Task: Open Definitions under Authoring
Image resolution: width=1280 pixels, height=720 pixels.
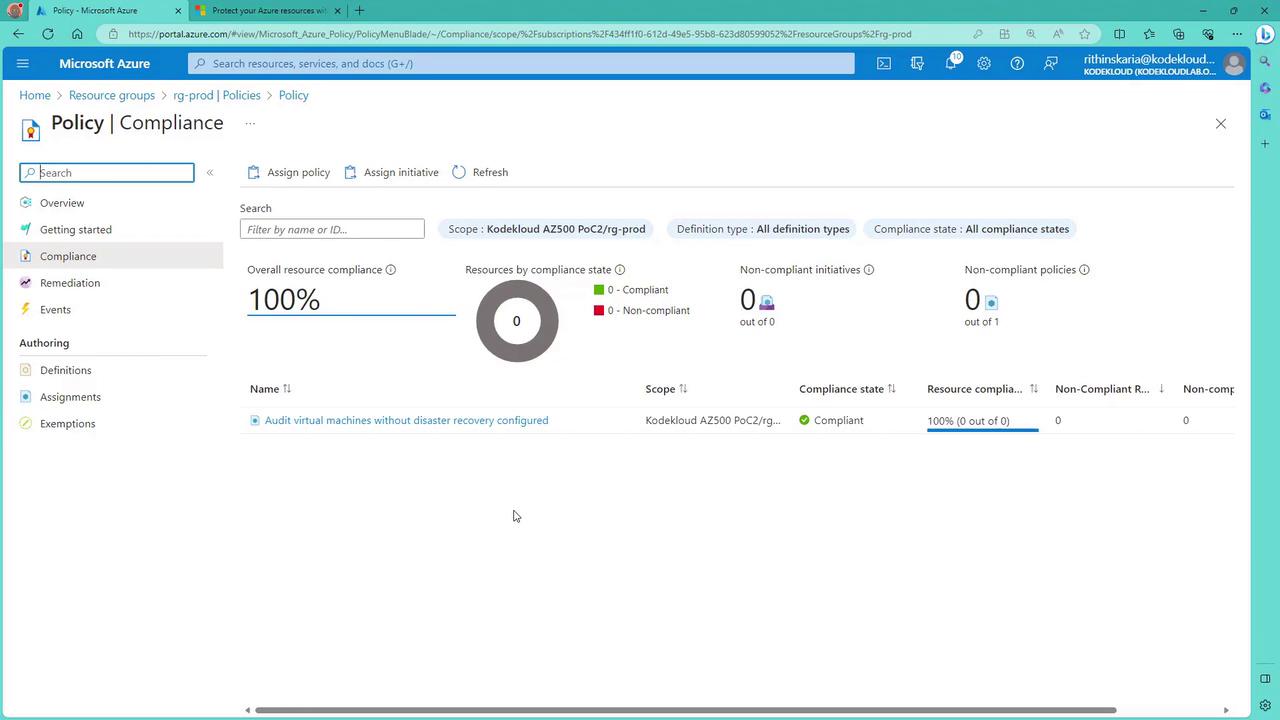Action: (x=65, y=370)
